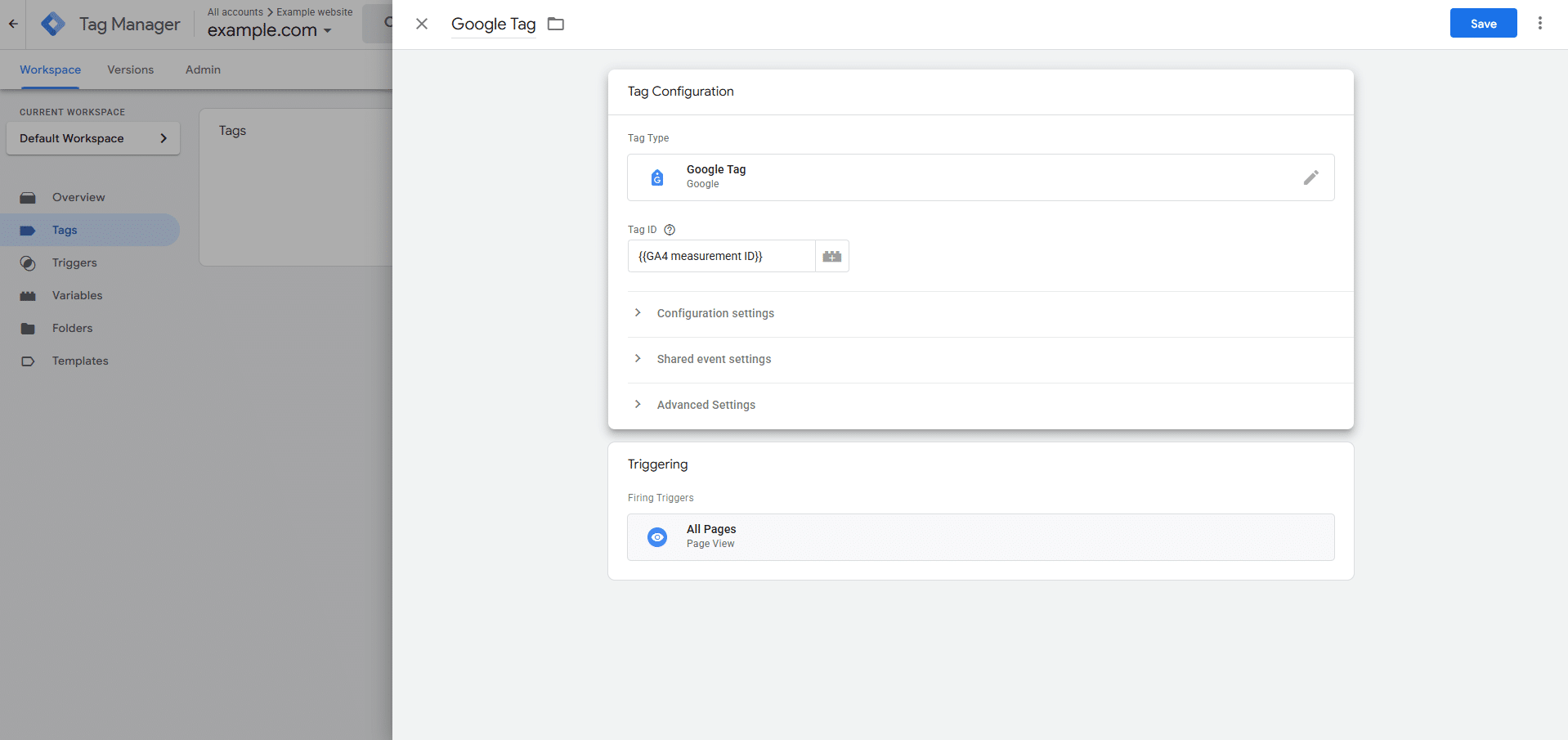Viewport: 1568px width, 740px height.
Task: Save the Google Tag
Action: (1482, 23)
